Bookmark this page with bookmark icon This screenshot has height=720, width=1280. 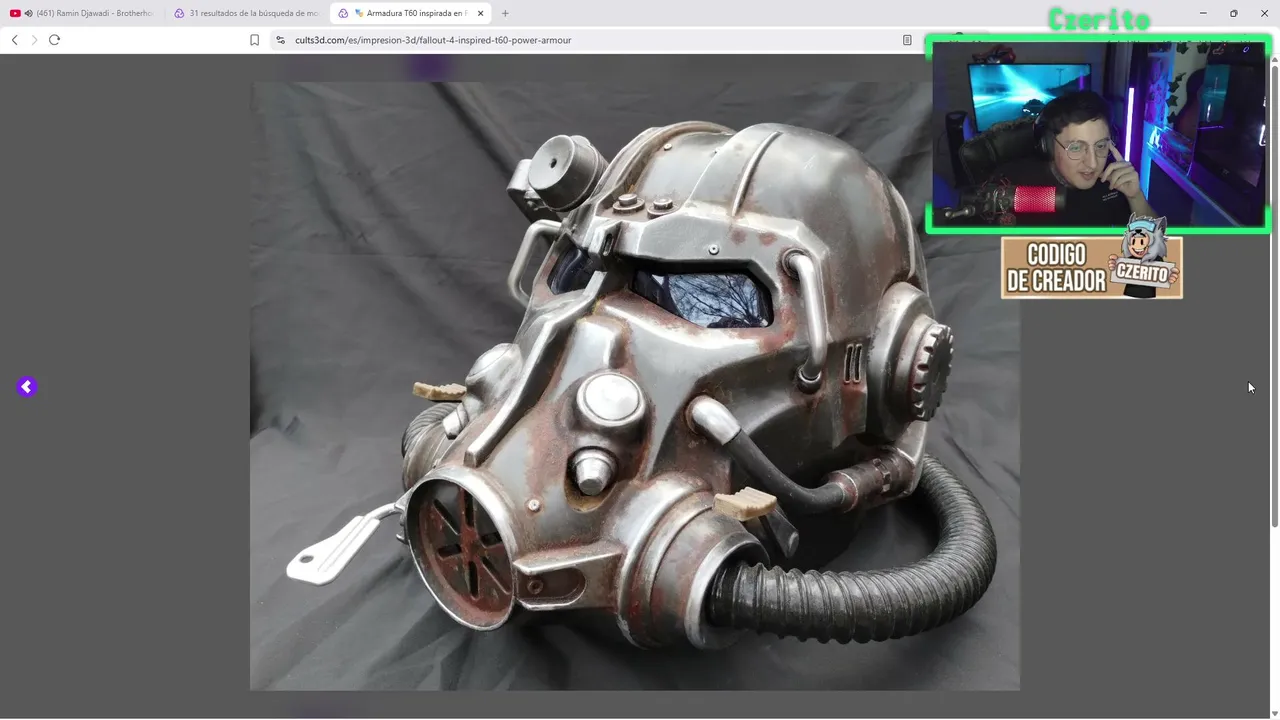(254, 40)
